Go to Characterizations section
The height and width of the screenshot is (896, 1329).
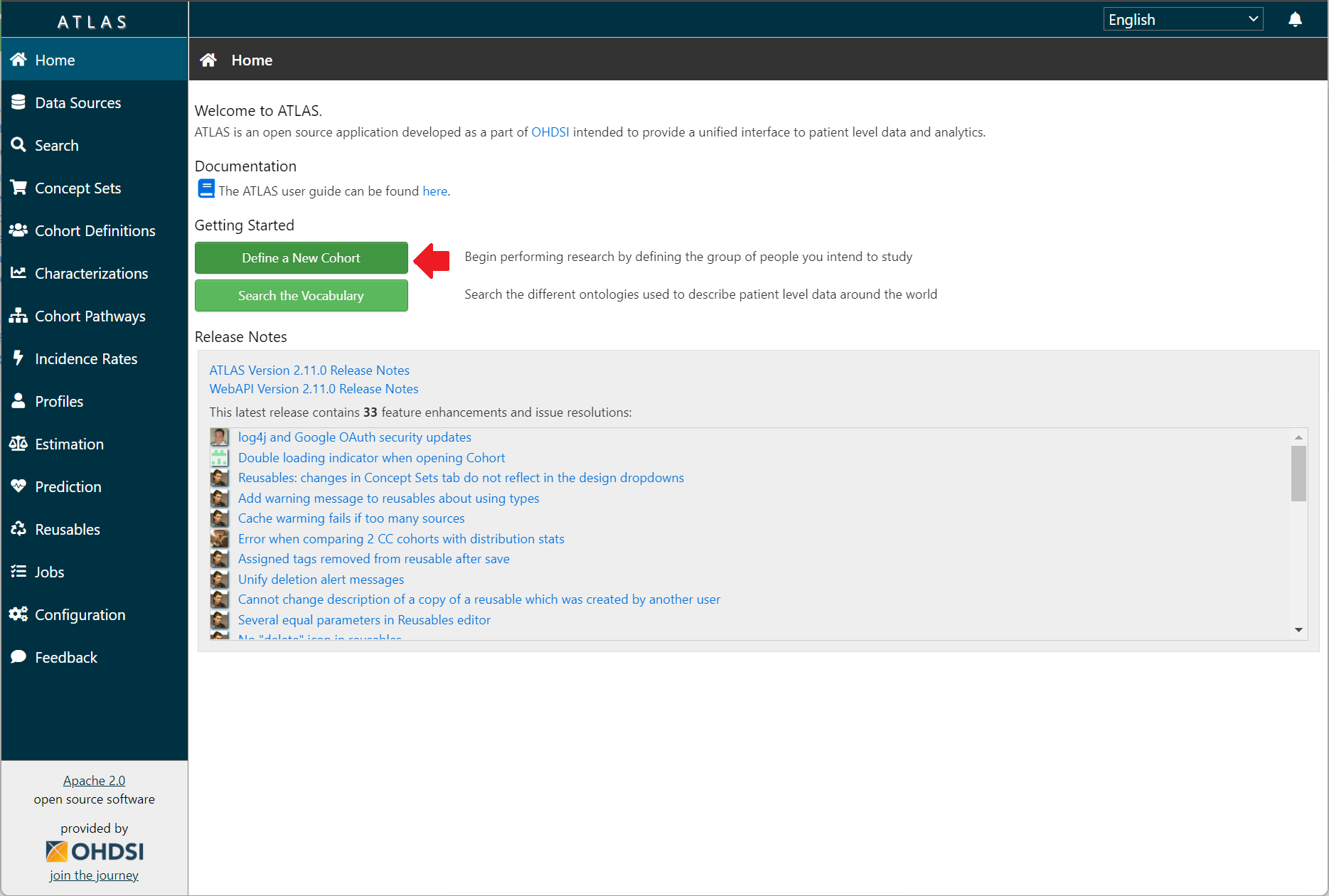click(95, 273)
